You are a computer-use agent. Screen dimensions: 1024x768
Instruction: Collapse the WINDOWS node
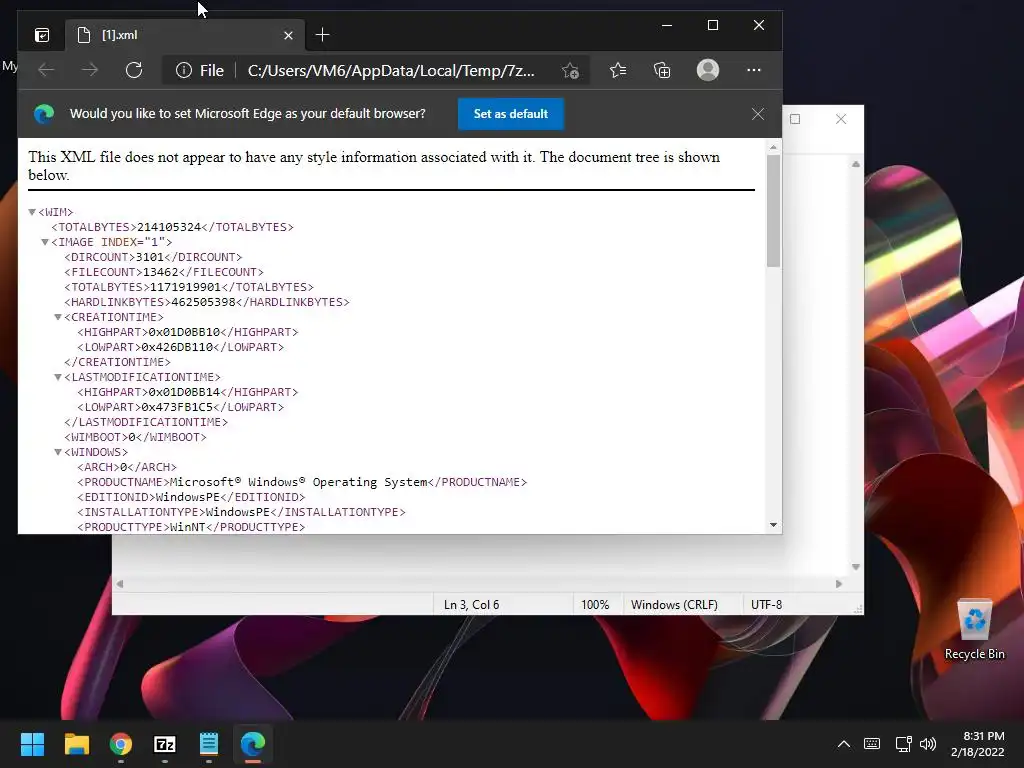pos(58,453)
